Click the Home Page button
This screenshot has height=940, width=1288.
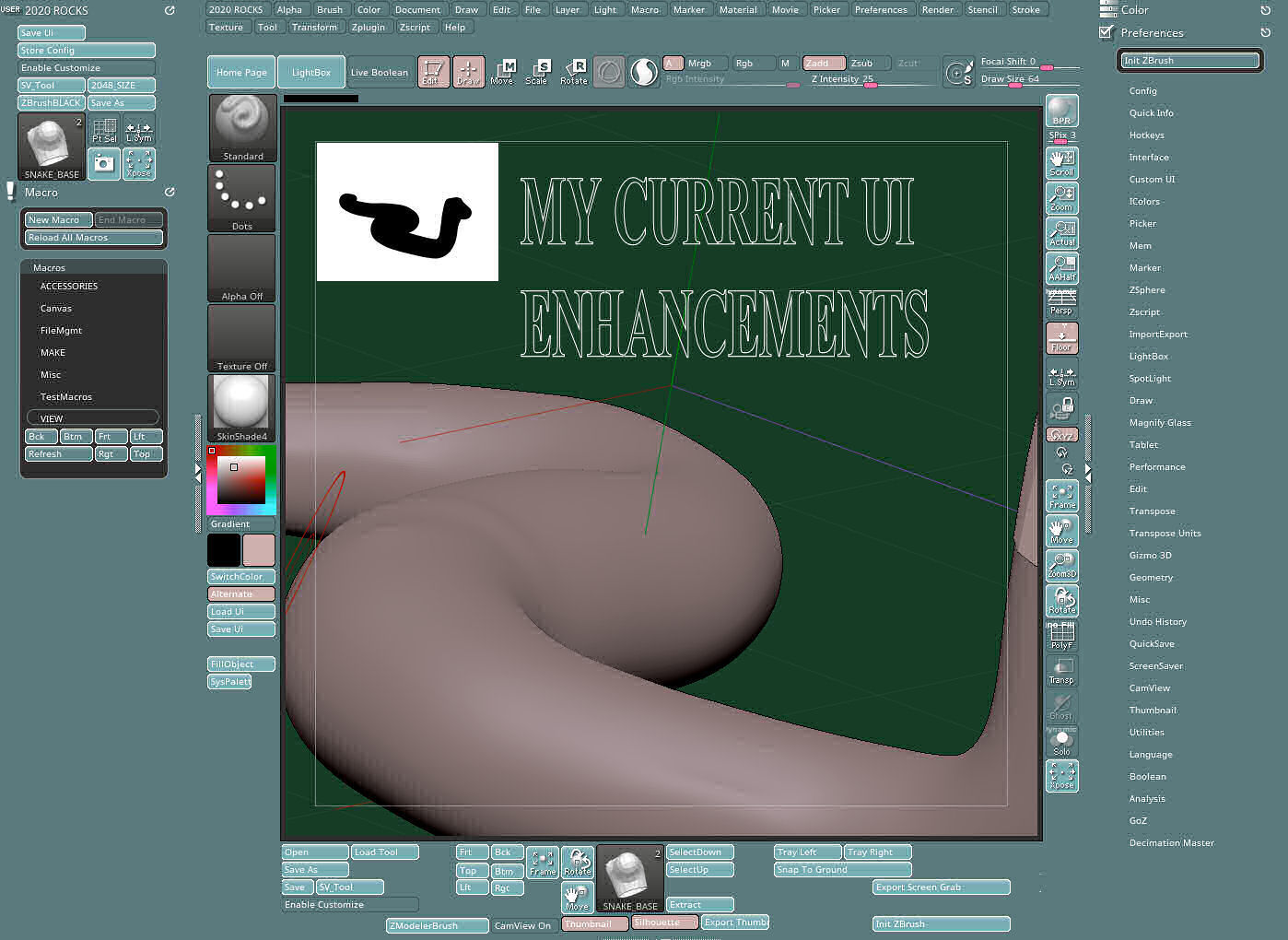(x=241, y=72)
